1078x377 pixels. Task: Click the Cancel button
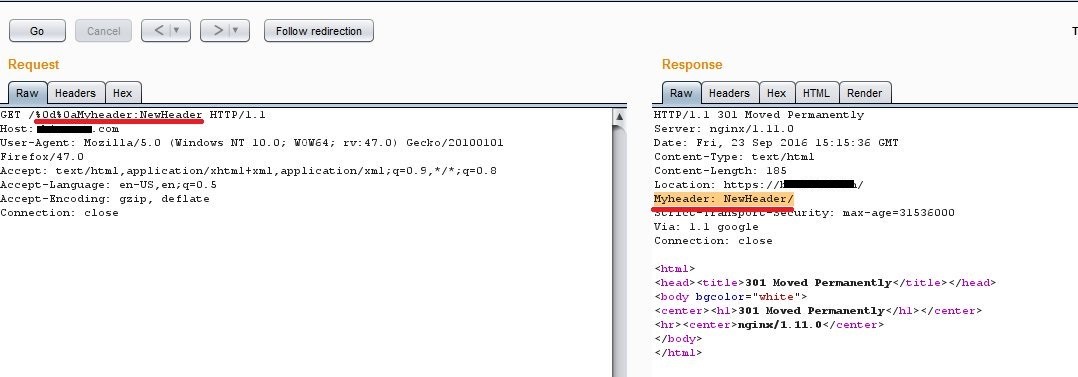point(103,31)
